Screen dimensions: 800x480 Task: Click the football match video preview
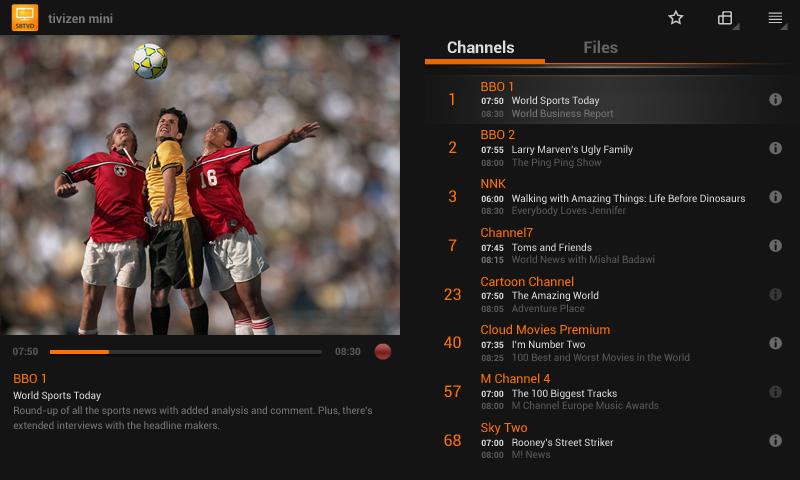200,185
